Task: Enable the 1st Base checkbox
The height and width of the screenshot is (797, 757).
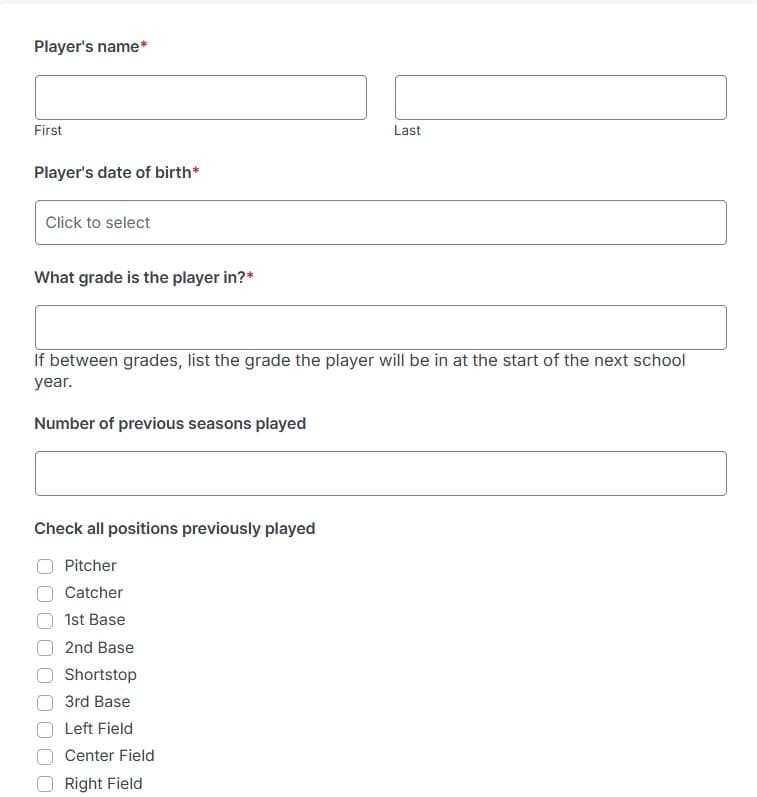Action: click(x=45, y=620)
